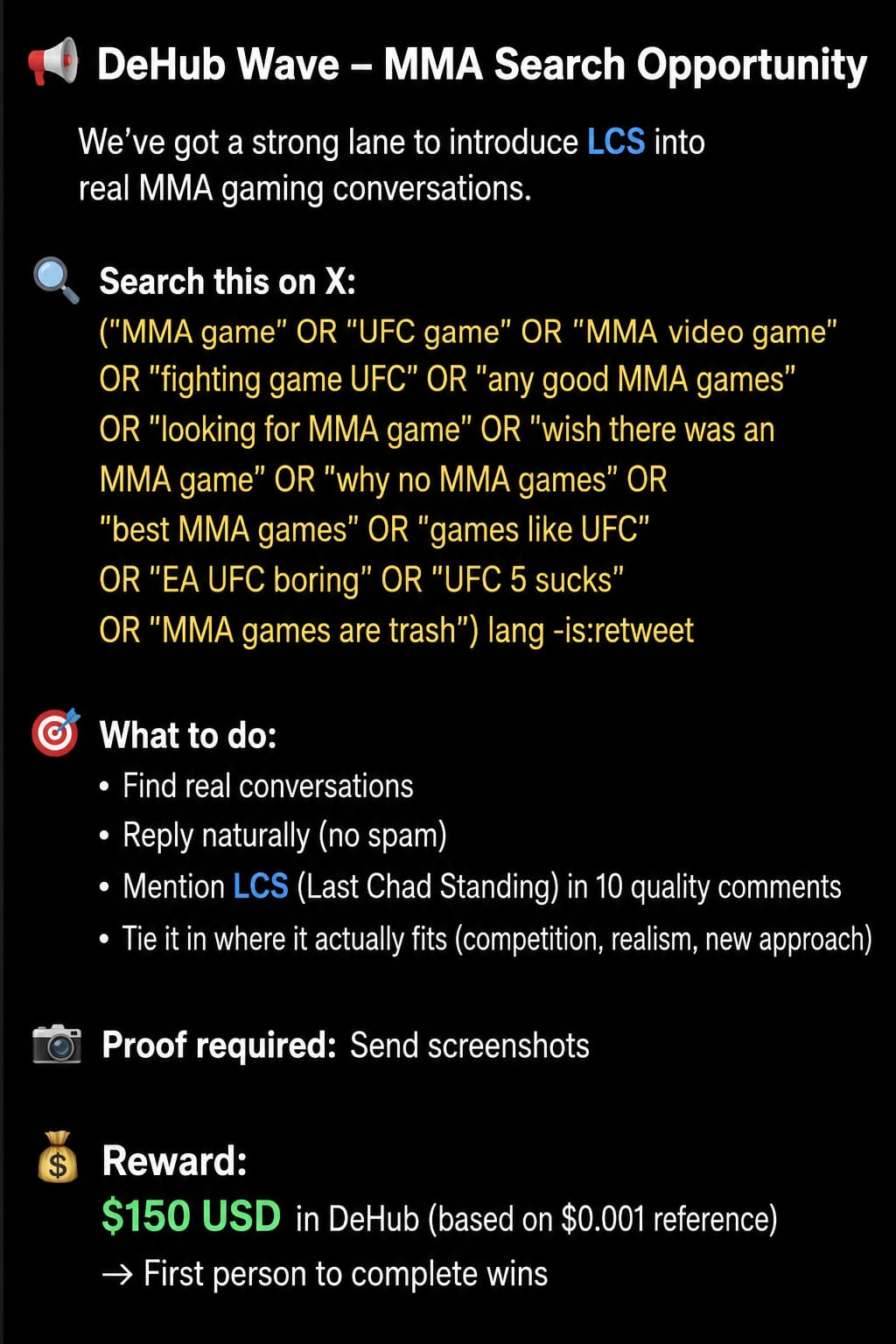Screen dimensions: 896x1344
Task: Click the blue LCS link in intro
Action: (x=616, y=142)
